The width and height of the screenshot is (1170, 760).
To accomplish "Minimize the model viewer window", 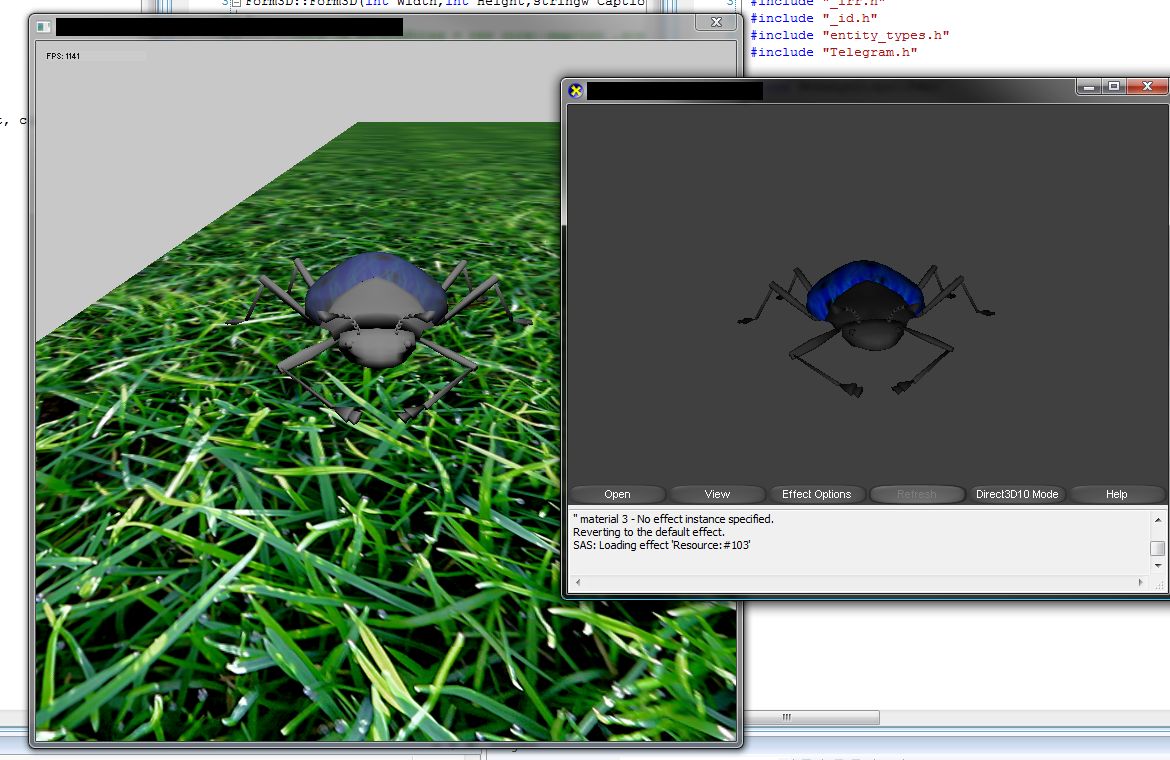I will [1091, 87].
